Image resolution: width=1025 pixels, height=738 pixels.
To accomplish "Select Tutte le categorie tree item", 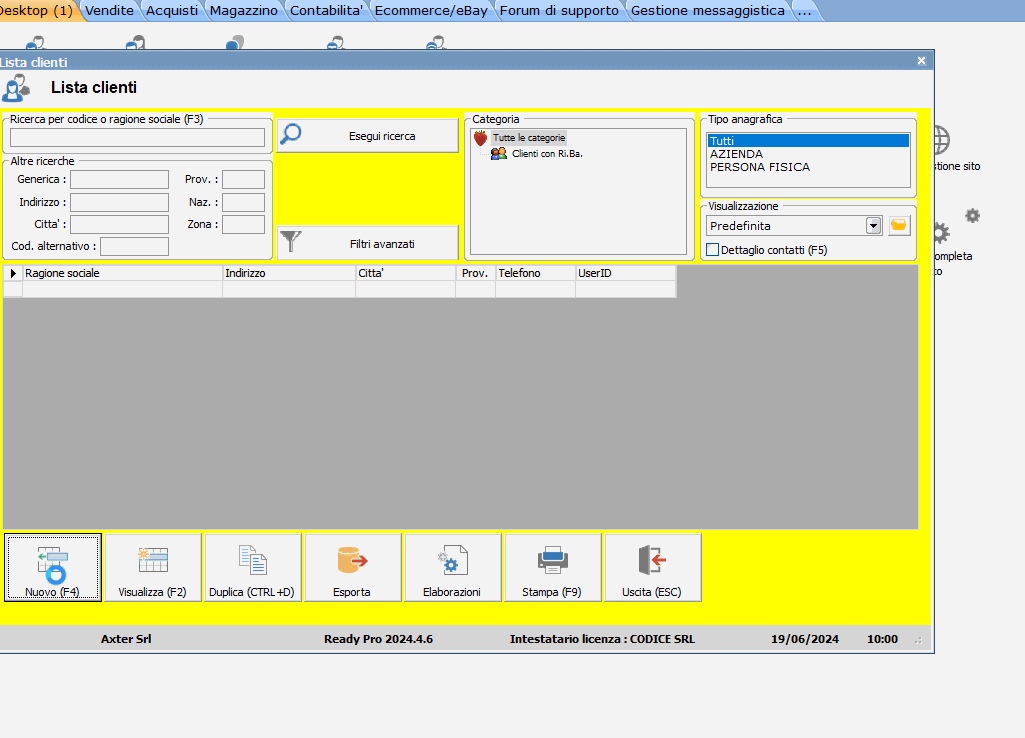I will click(529, 138).
